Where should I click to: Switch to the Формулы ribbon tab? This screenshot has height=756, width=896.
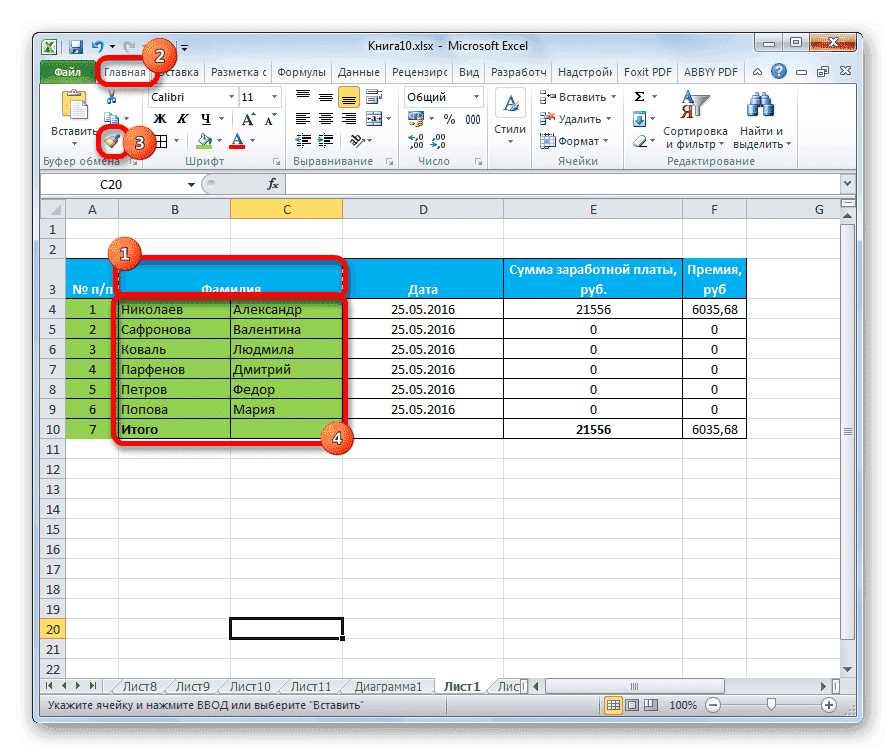(303, 71)
